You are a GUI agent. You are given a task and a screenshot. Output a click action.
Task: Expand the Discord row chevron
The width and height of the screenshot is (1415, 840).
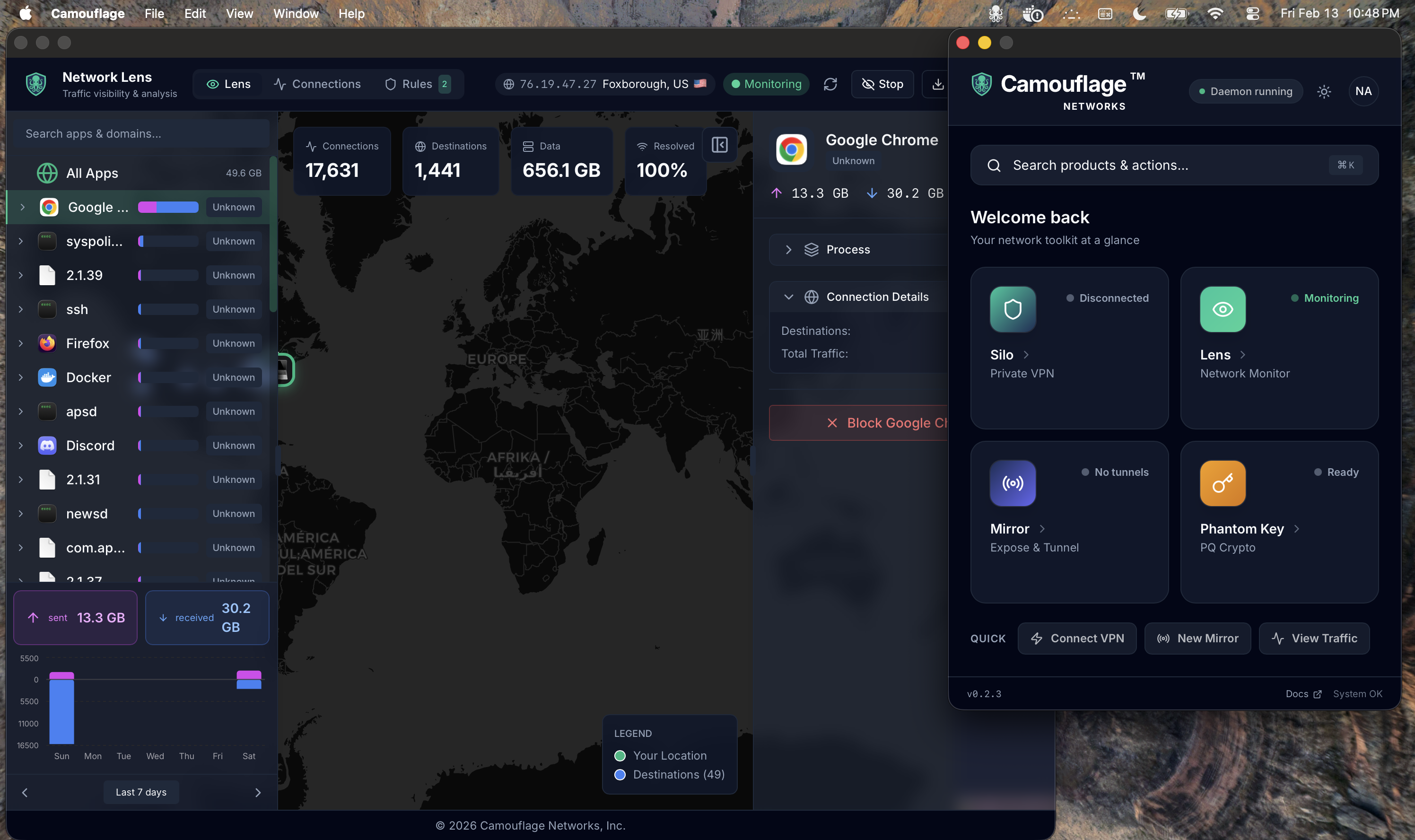21,446
